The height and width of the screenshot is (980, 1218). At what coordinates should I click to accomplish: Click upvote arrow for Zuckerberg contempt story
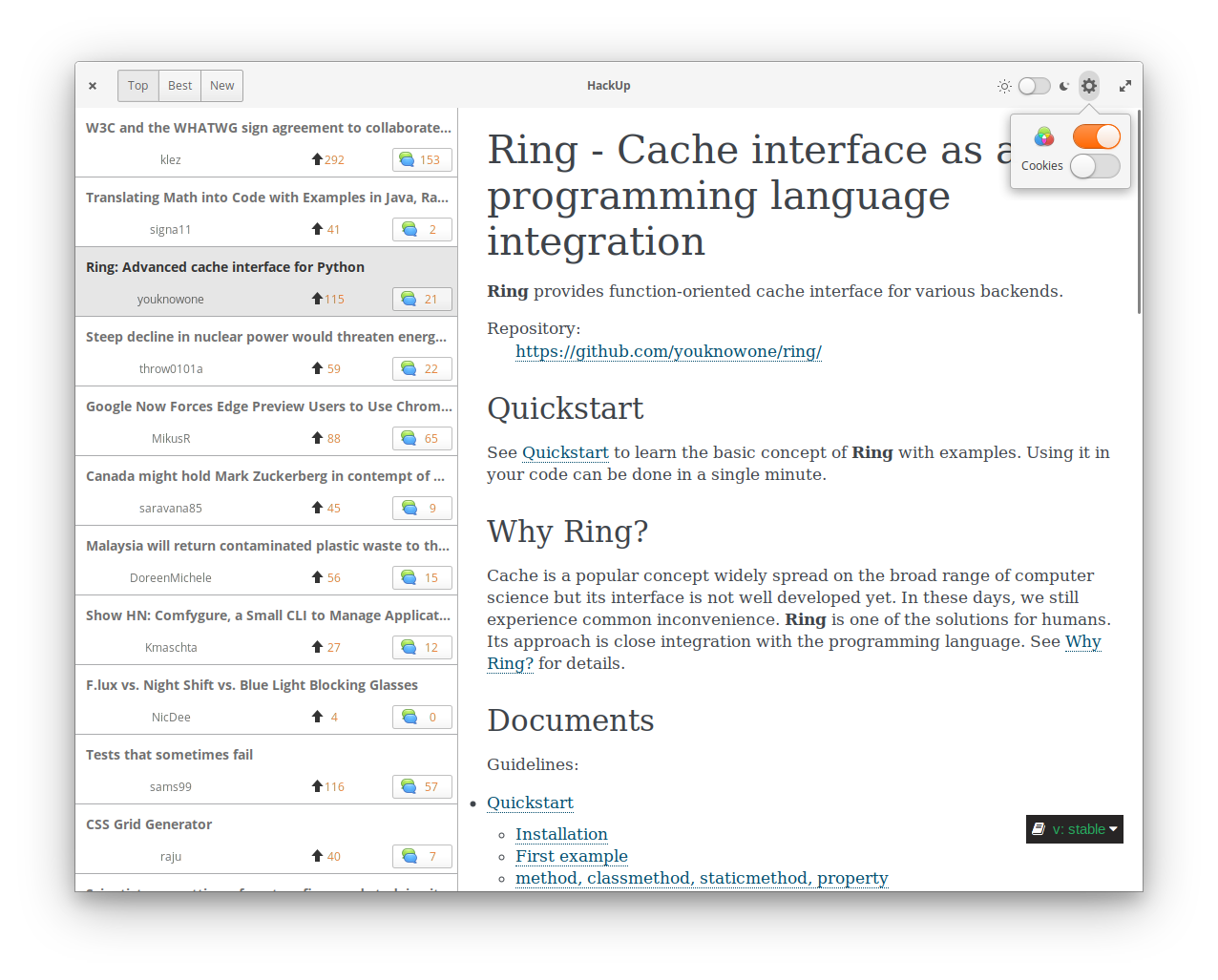tap(317, 508)
